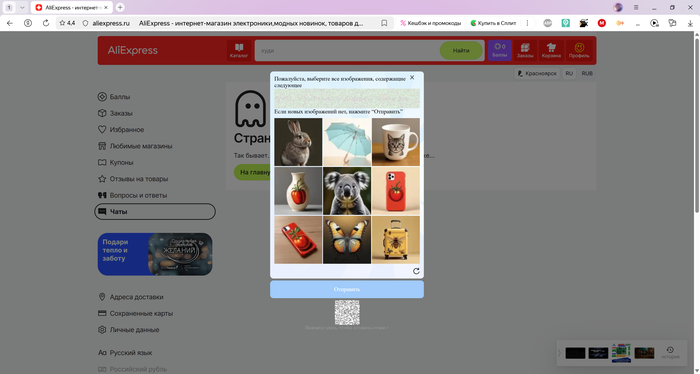Open the RU language selector
The image size is (700, 374).
click(x=569, y=73)
